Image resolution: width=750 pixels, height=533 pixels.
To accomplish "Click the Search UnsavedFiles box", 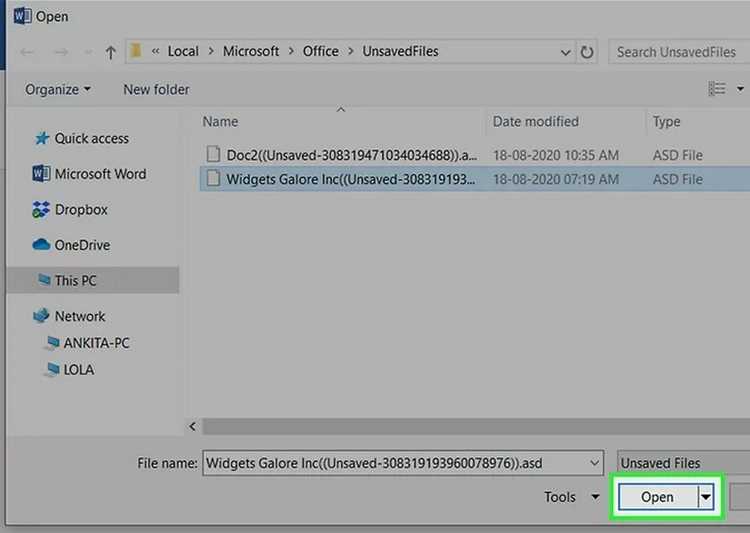I will click(679, 52).
